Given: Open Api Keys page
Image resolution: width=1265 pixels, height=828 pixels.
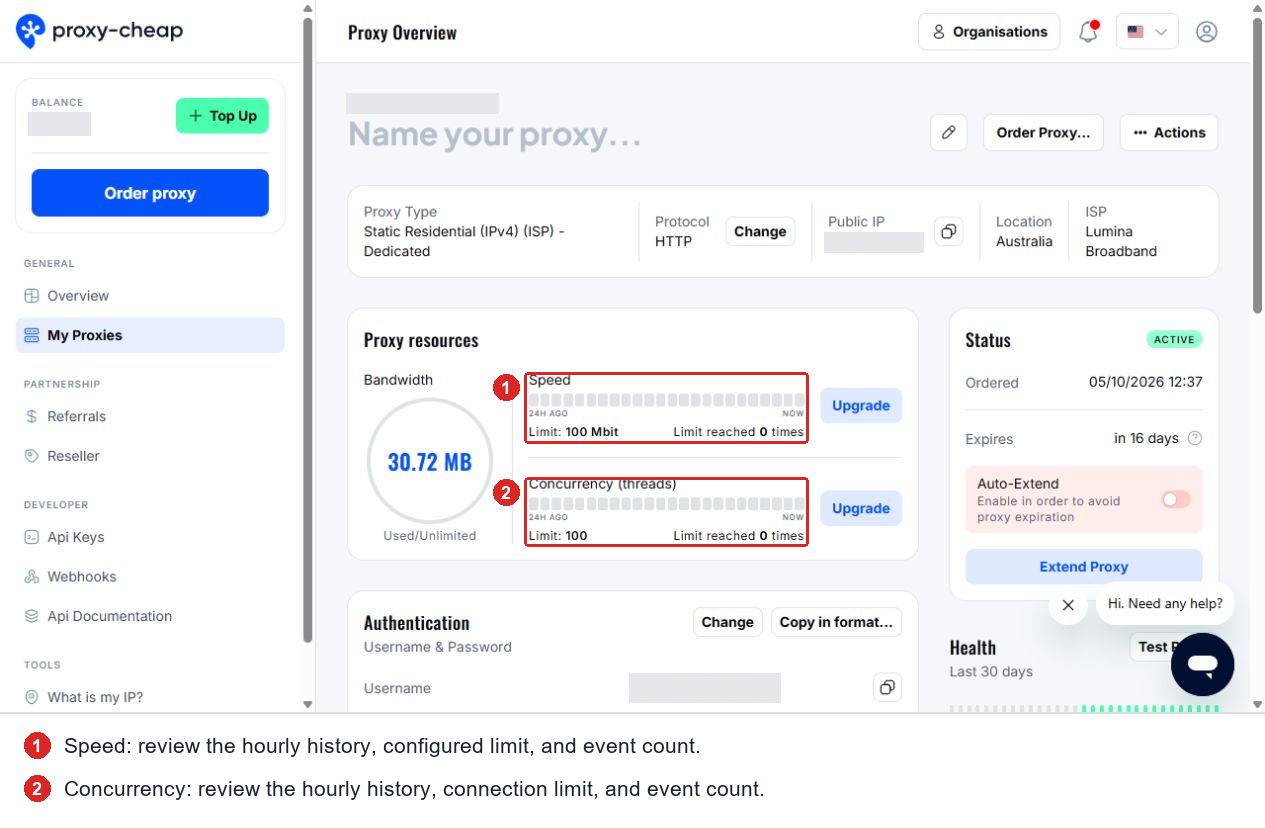Looking at the screenshot, I should pos(150,537).
